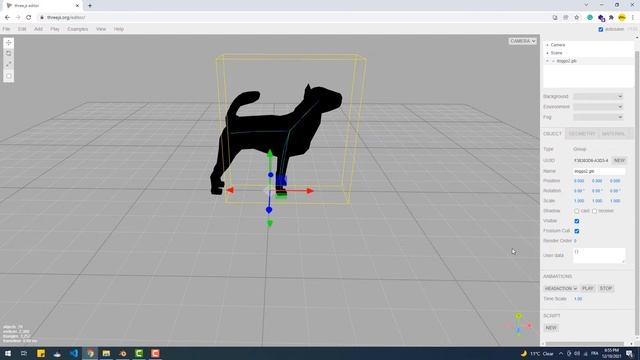The height and width of the screenshot is (360, 640).
Task: Click NEW button next to UUID
Action: pyautogui.click(x=619, y=160)
